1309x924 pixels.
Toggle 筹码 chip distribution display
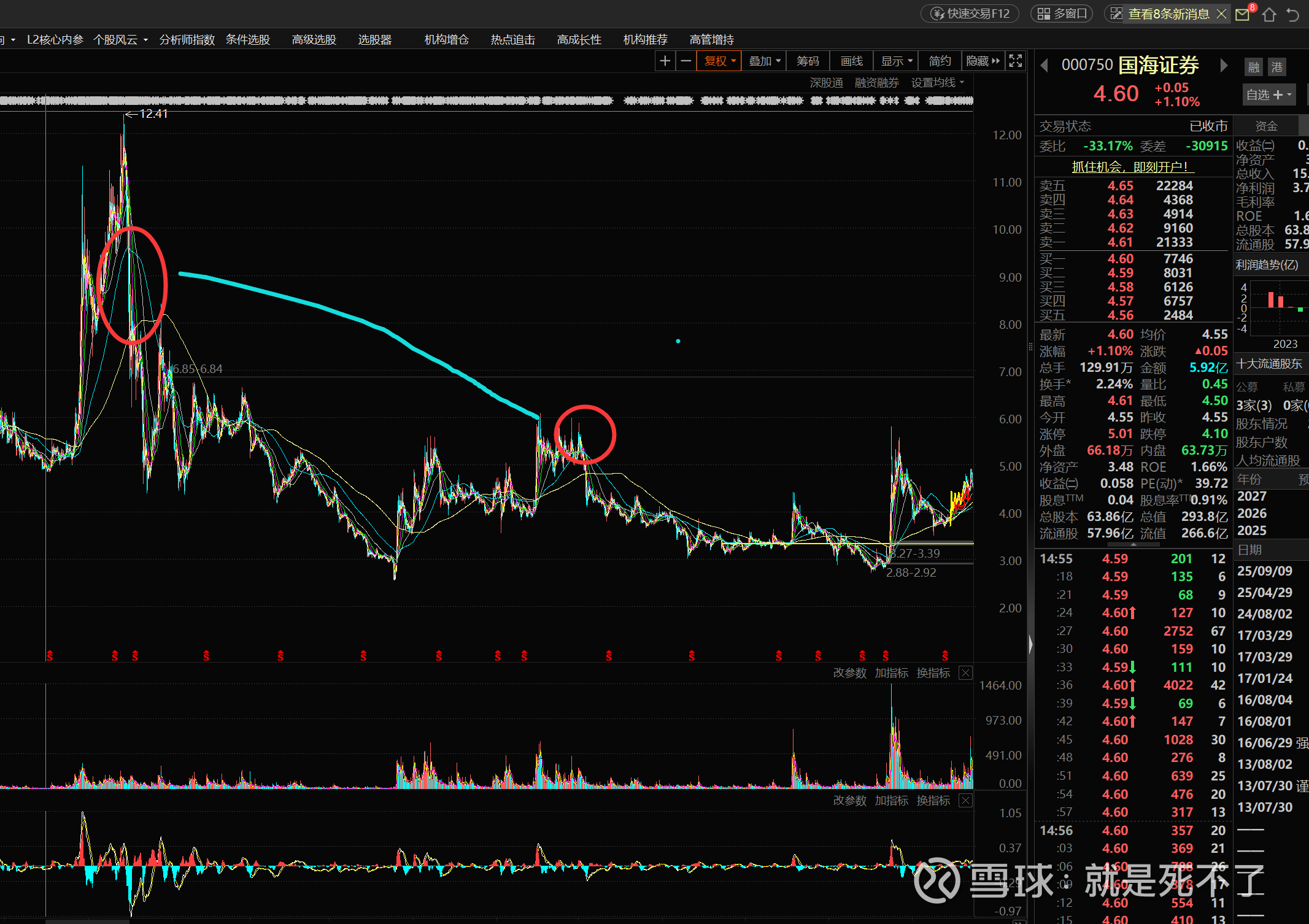tap(808, 61)
